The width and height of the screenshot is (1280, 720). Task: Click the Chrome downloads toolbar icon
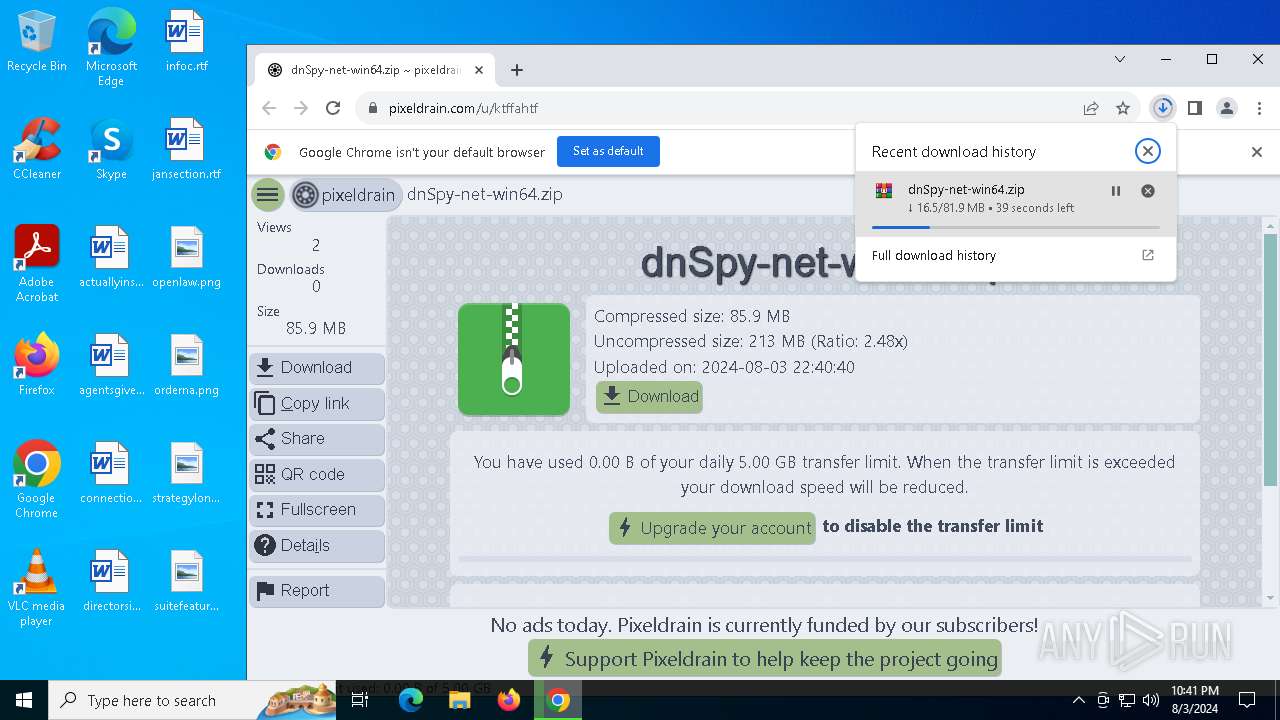click(1162, 108)
